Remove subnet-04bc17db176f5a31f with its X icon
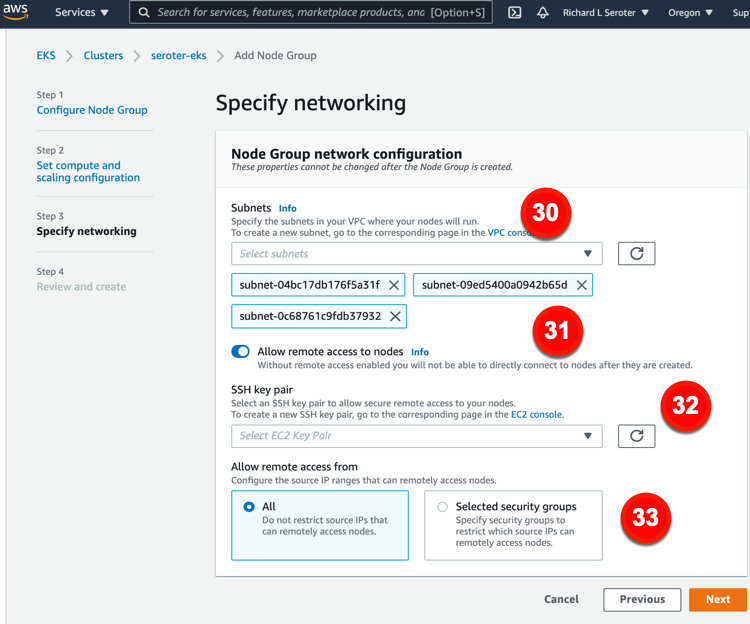 tap(394, 285)
